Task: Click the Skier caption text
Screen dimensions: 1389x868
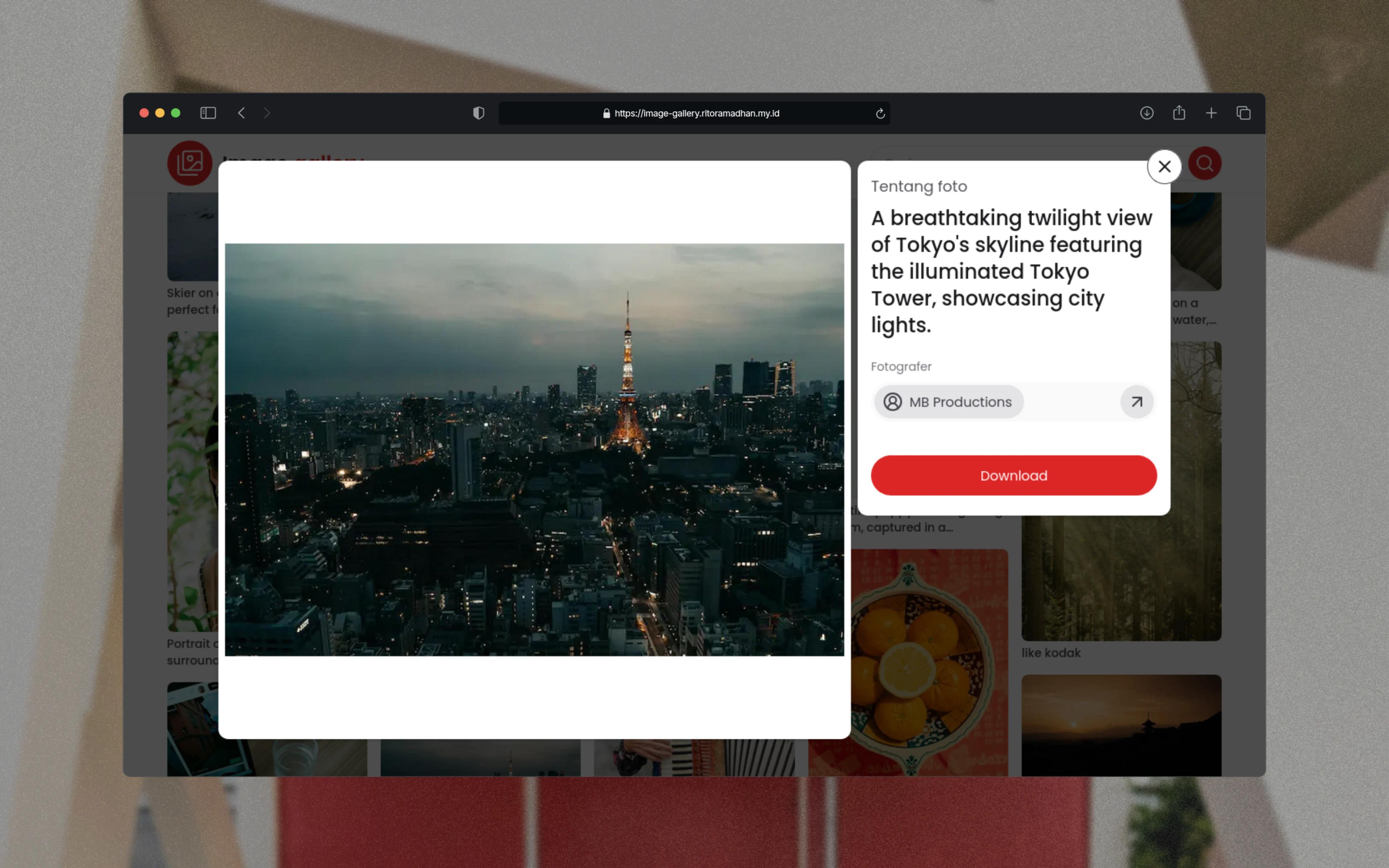Action: click(192, 301)
